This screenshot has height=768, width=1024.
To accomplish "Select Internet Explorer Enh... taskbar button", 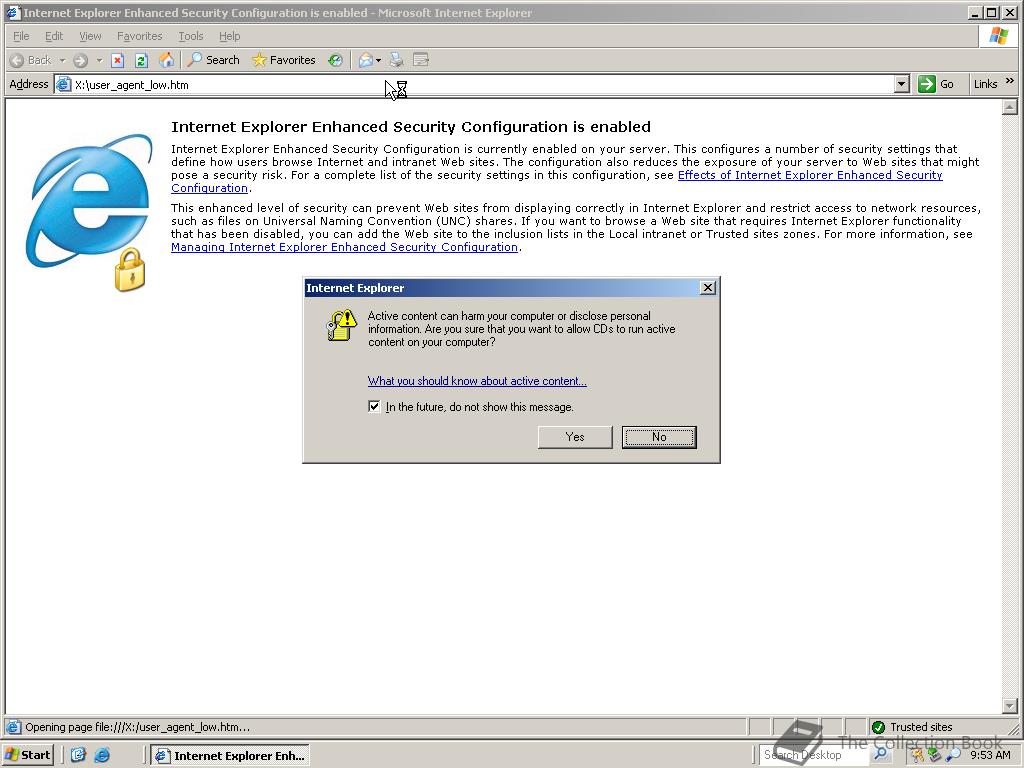I will point(230,756).
